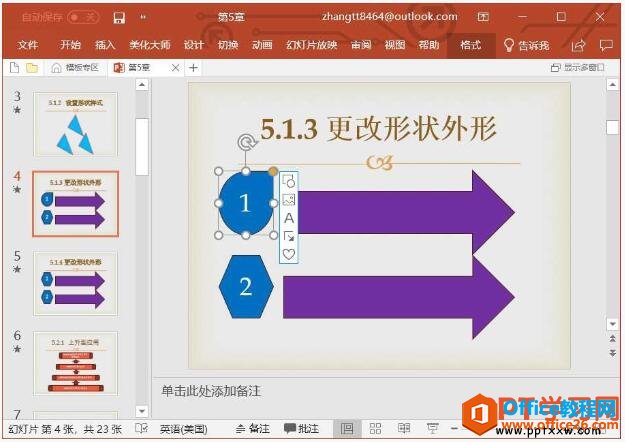
Task: Click the open folder icon
Action: 32,68
